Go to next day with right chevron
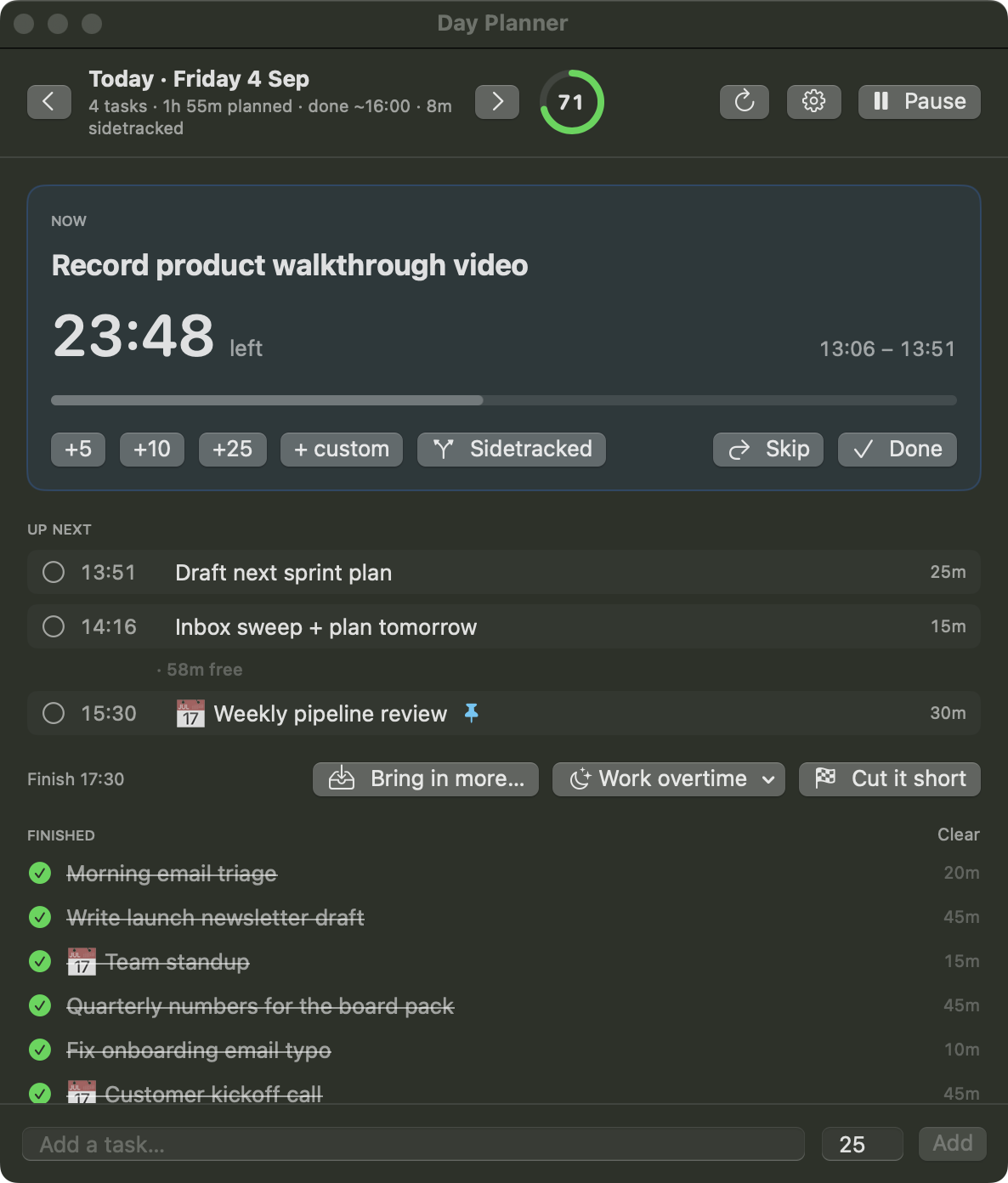Screen dimensions: 1008x1183 (x=497, y=102)
